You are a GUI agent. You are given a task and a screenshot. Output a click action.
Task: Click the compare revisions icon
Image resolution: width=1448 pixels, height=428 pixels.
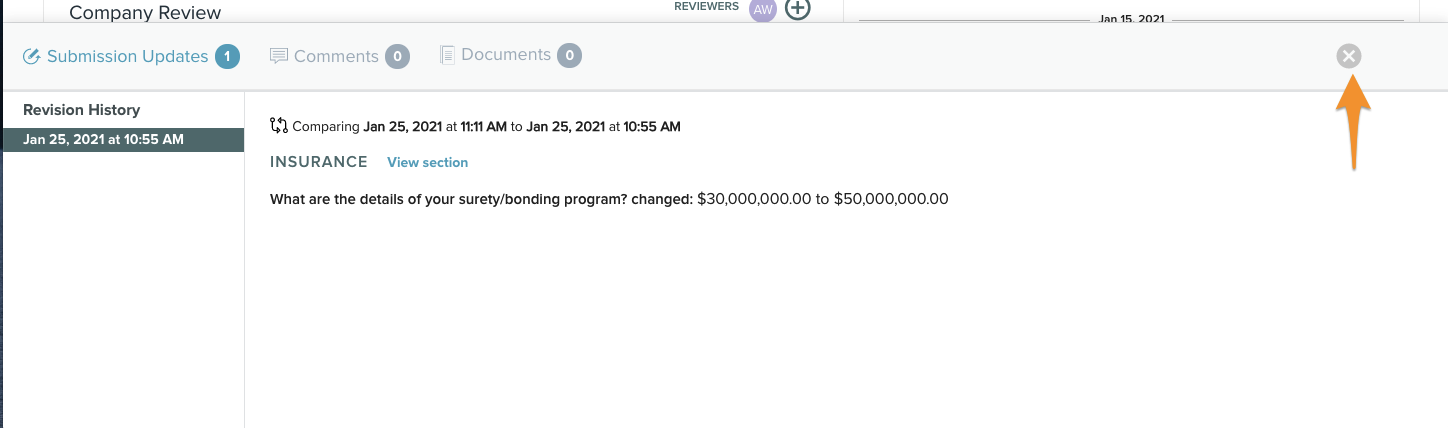point(279,126)
